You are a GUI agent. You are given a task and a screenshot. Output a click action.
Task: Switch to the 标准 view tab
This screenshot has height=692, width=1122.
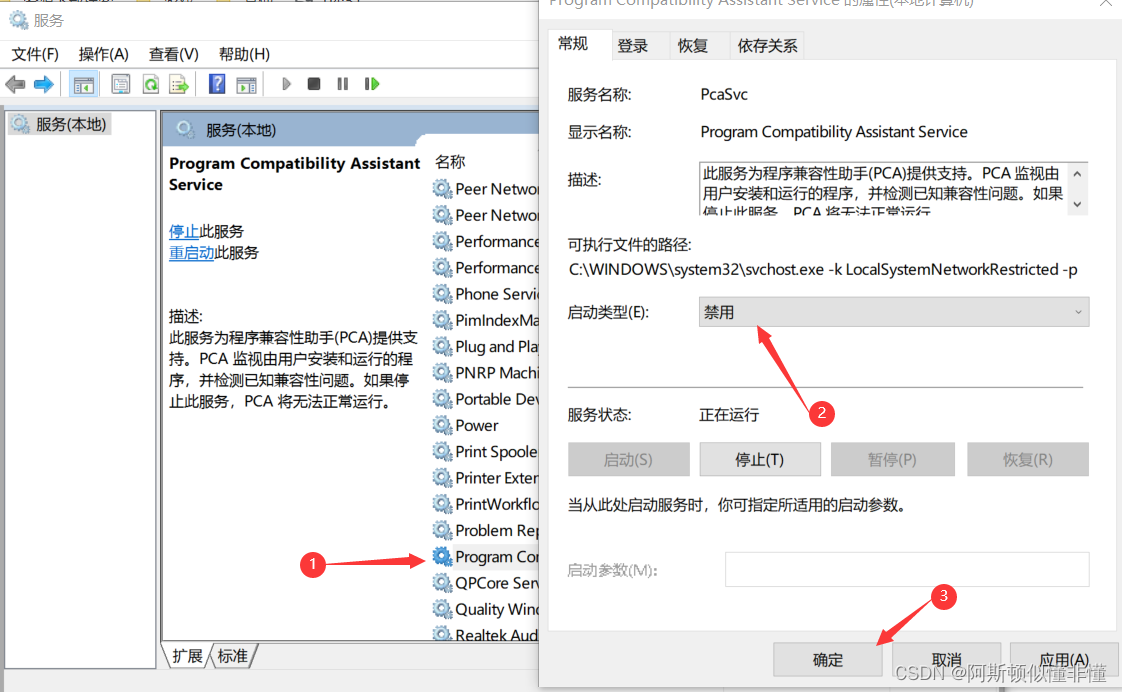pyautogui.click(x=233, y=656)
